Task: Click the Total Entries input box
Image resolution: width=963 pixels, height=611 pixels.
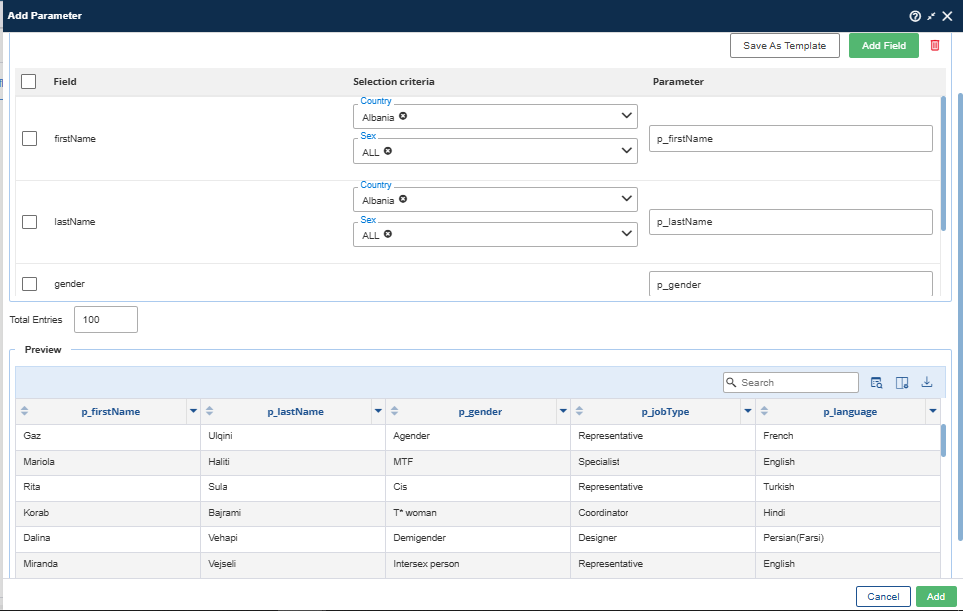Action: [105, 320]
